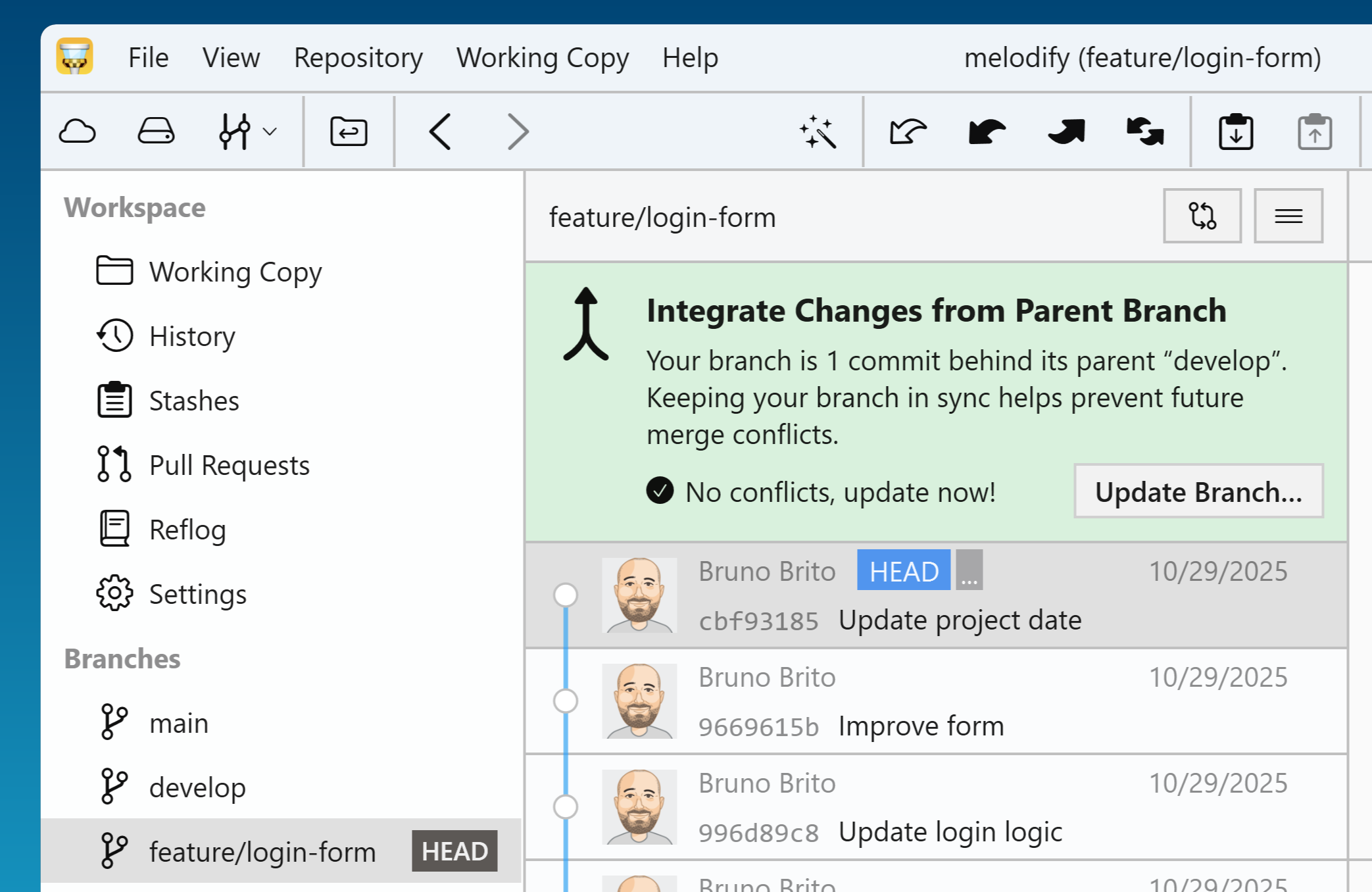Apply a stash with the clipboard-up icon
Image resolution: width=1372 pixels, height=892 pixels.
1313,131
